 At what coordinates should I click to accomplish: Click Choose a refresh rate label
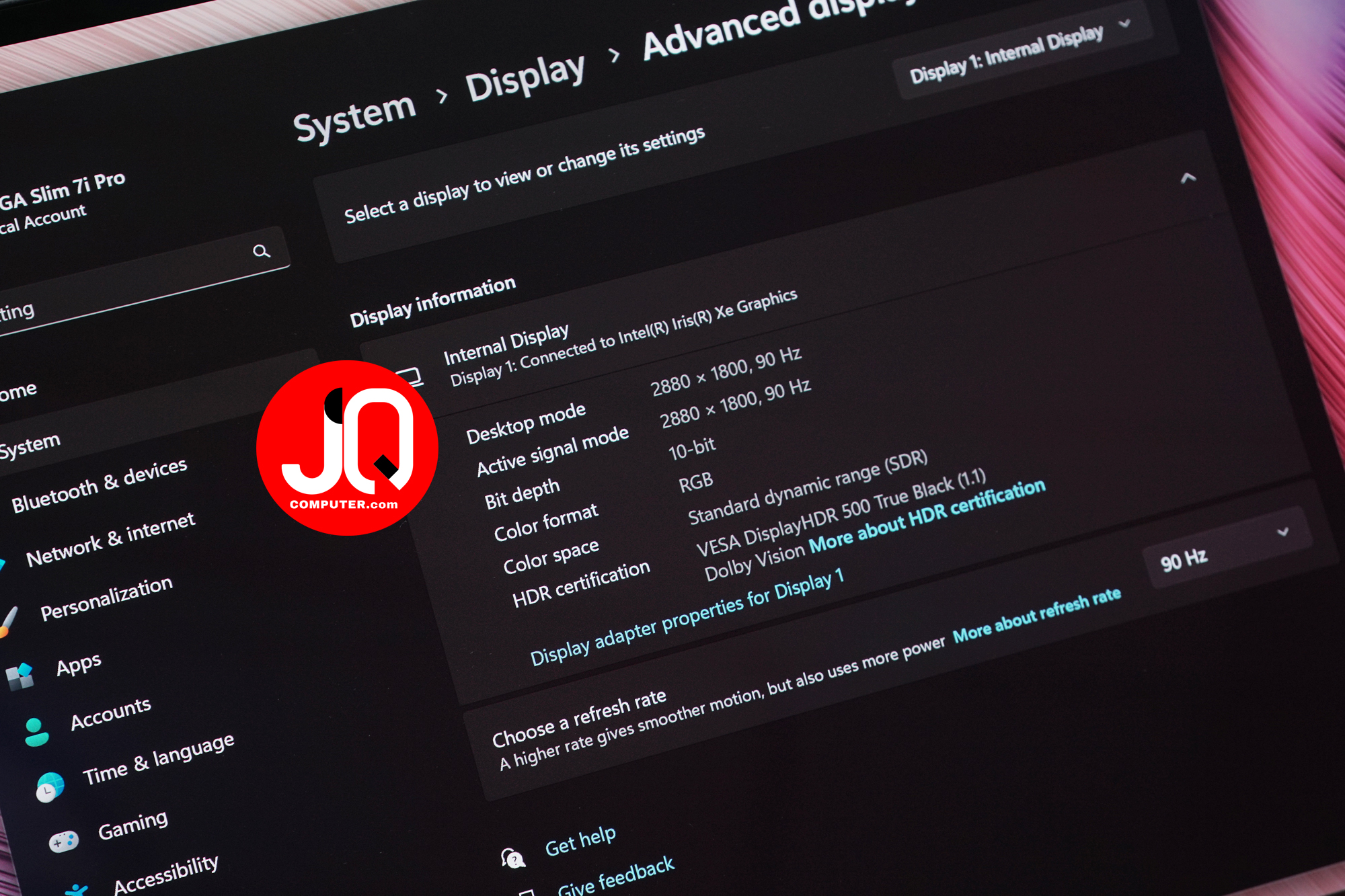[x=579, y=719]
